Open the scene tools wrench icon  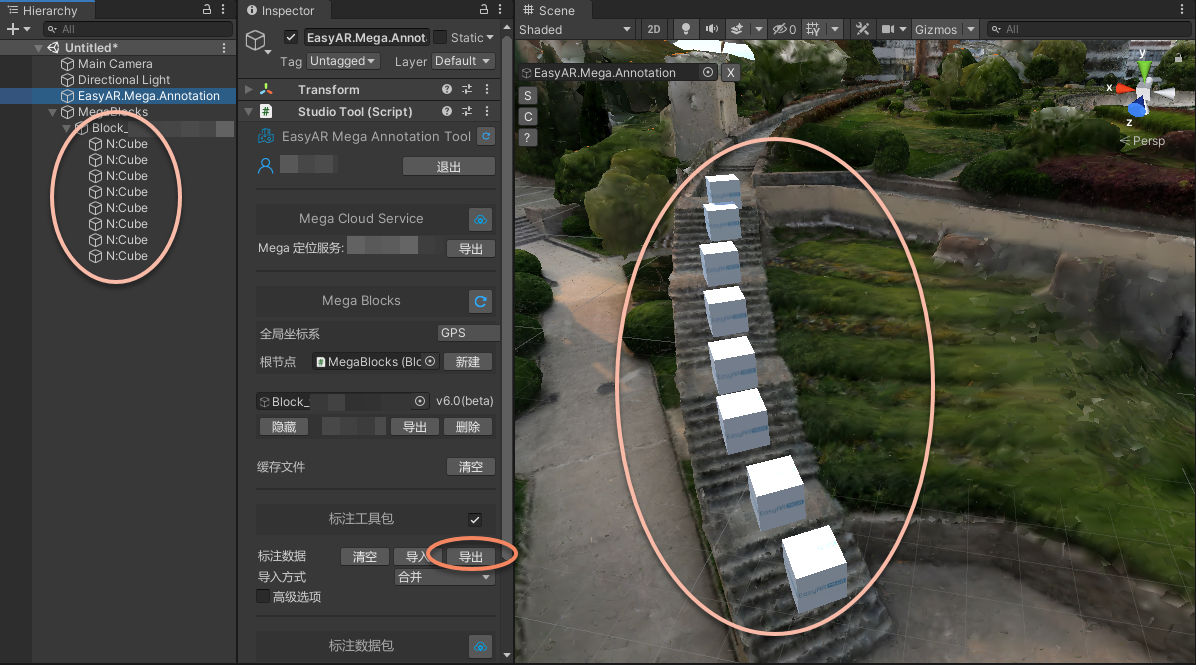point(862,30)
